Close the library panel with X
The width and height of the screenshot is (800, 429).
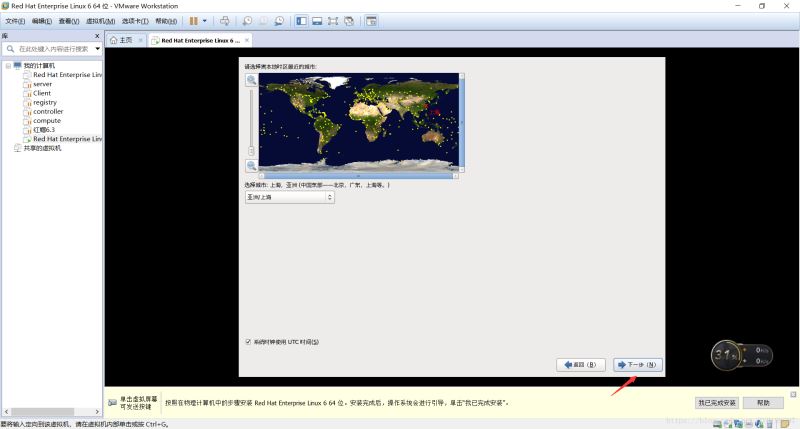(x=98, y=35)
